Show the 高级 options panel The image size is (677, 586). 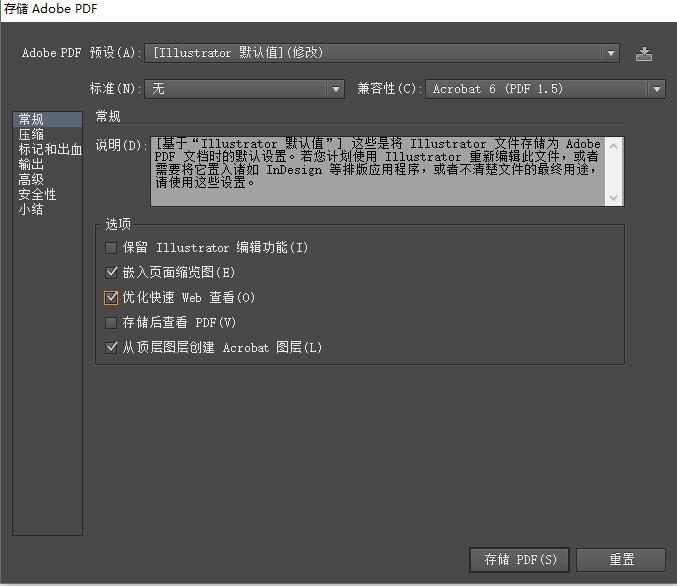[x=31, y=179]
